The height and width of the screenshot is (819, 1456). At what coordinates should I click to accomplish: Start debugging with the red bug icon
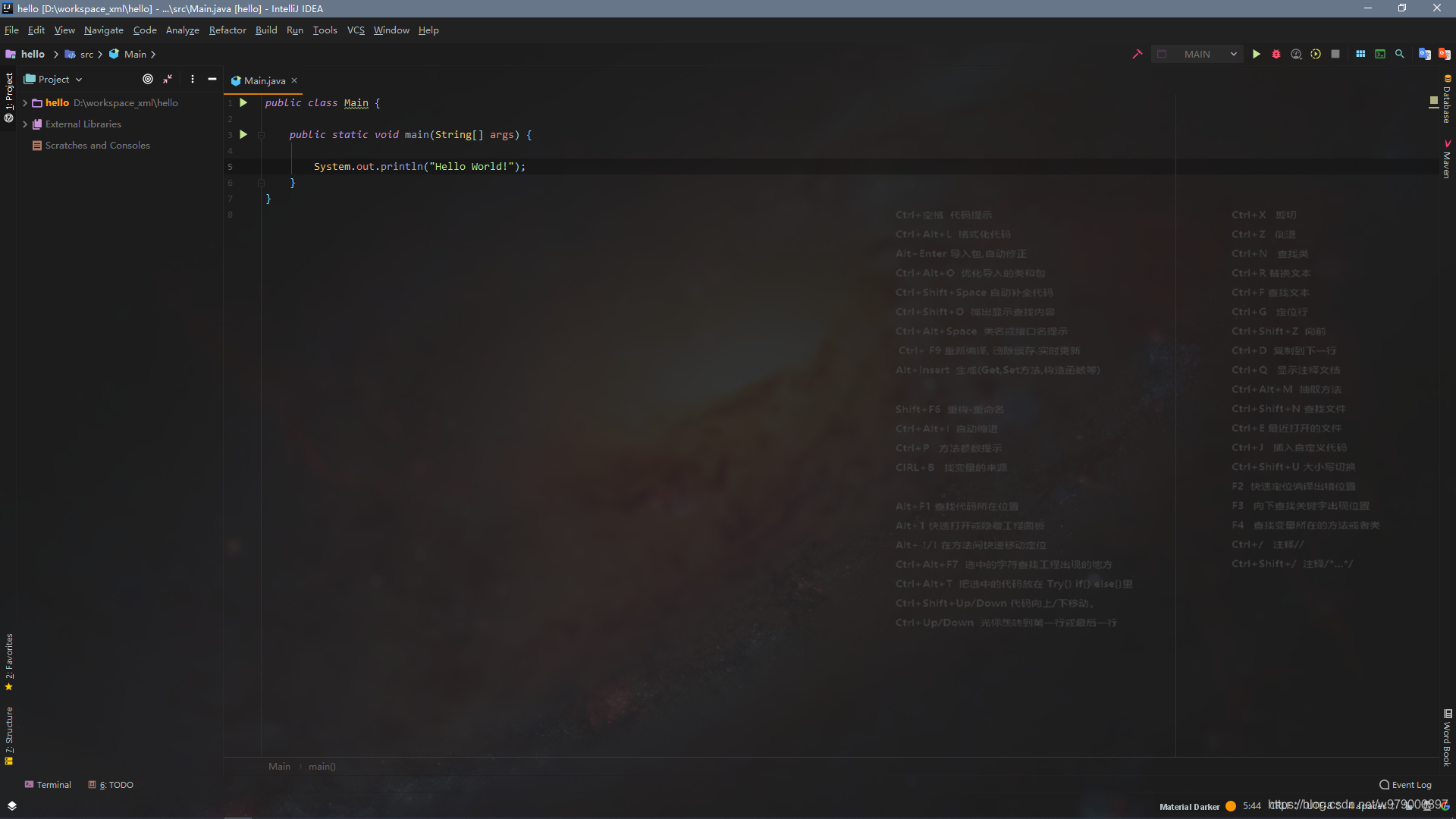pyautogui.click(x=1276, y=54)
